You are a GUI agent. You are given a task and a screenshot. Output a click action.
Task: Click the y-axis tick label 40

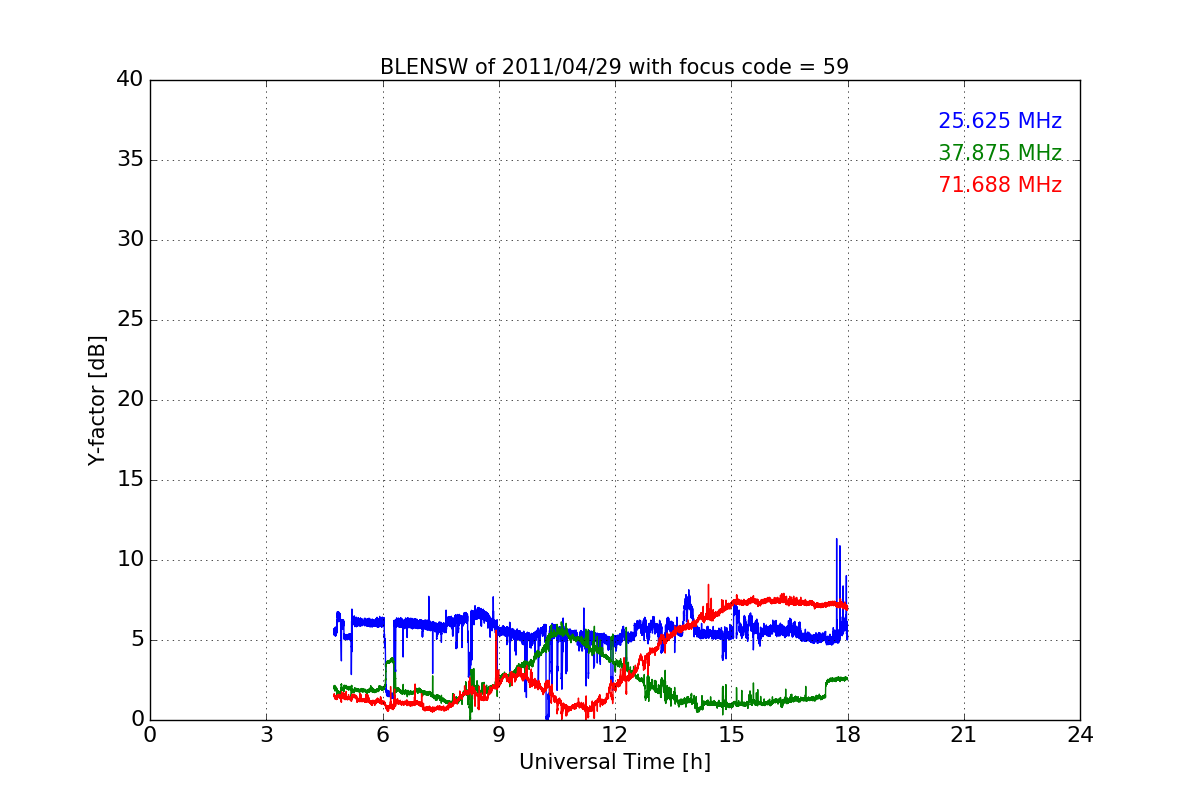pyautogui.click(x=129, y=80)
